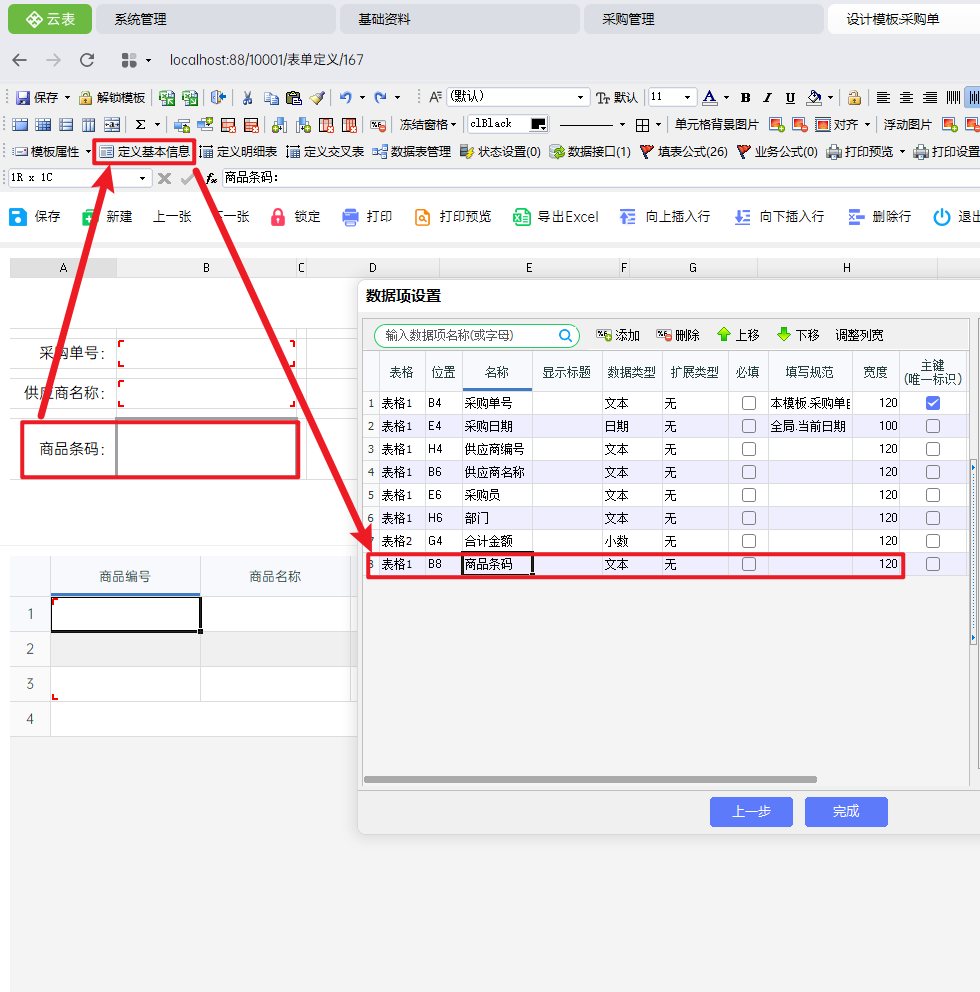Toggle underline formatting
The width and height of the screenshot is (980, 992).
790,97
